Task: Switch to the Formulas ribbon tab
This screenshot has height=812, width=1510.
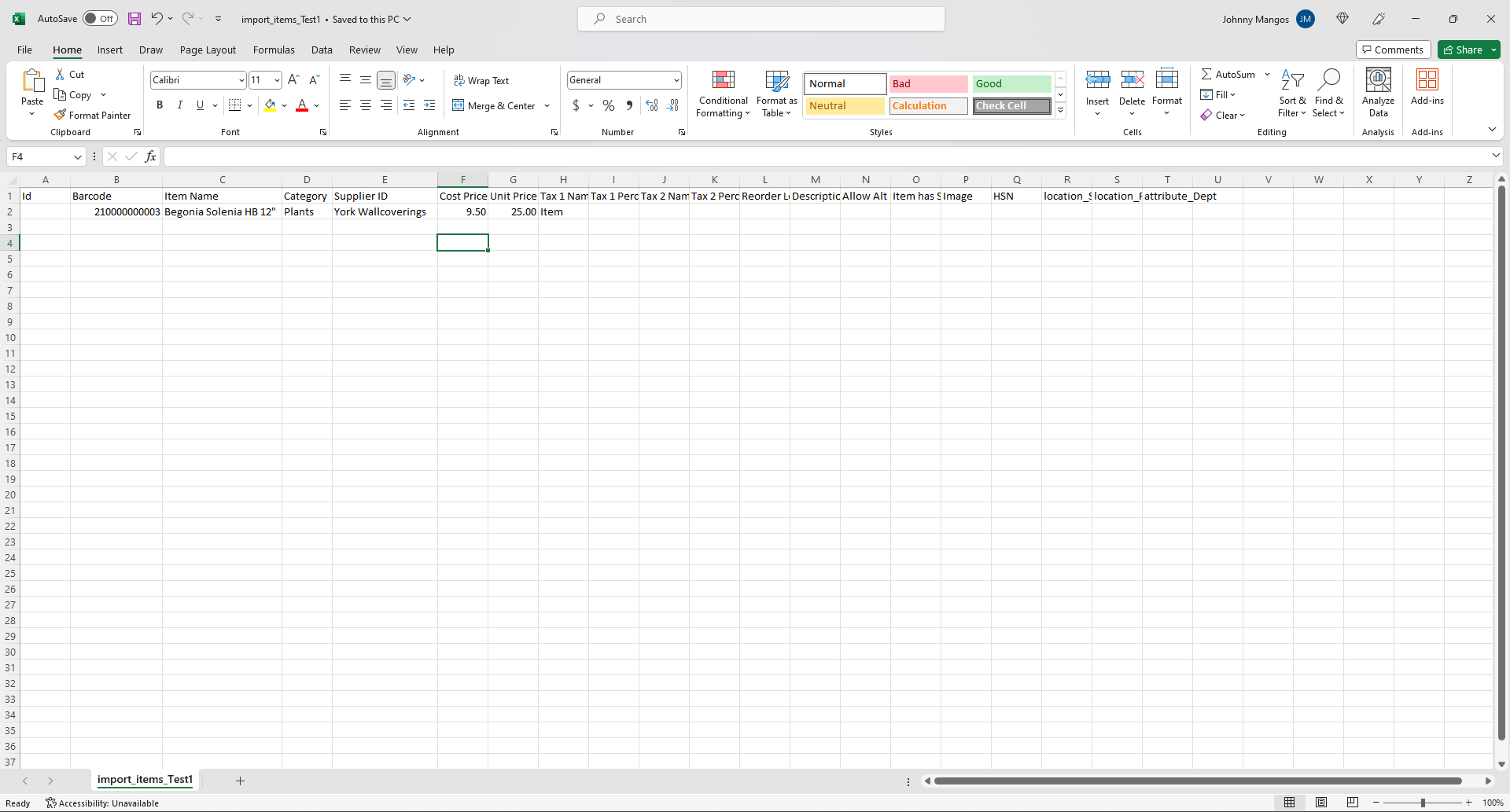Action: coord(274,50)
